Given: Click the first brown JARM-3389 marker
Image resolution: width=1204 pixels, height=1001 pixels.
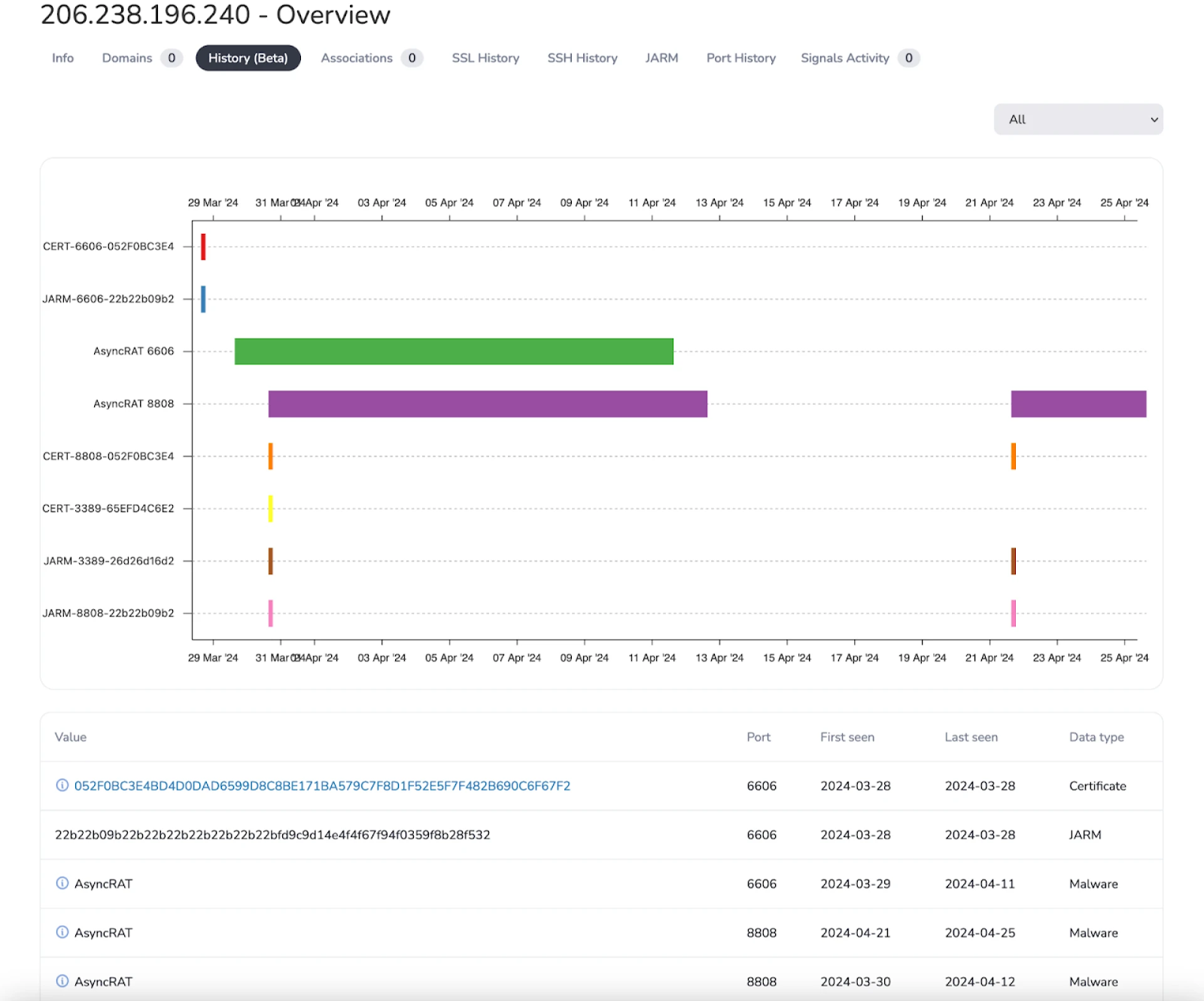Looking at the screenshot, I should pos(271,561).
